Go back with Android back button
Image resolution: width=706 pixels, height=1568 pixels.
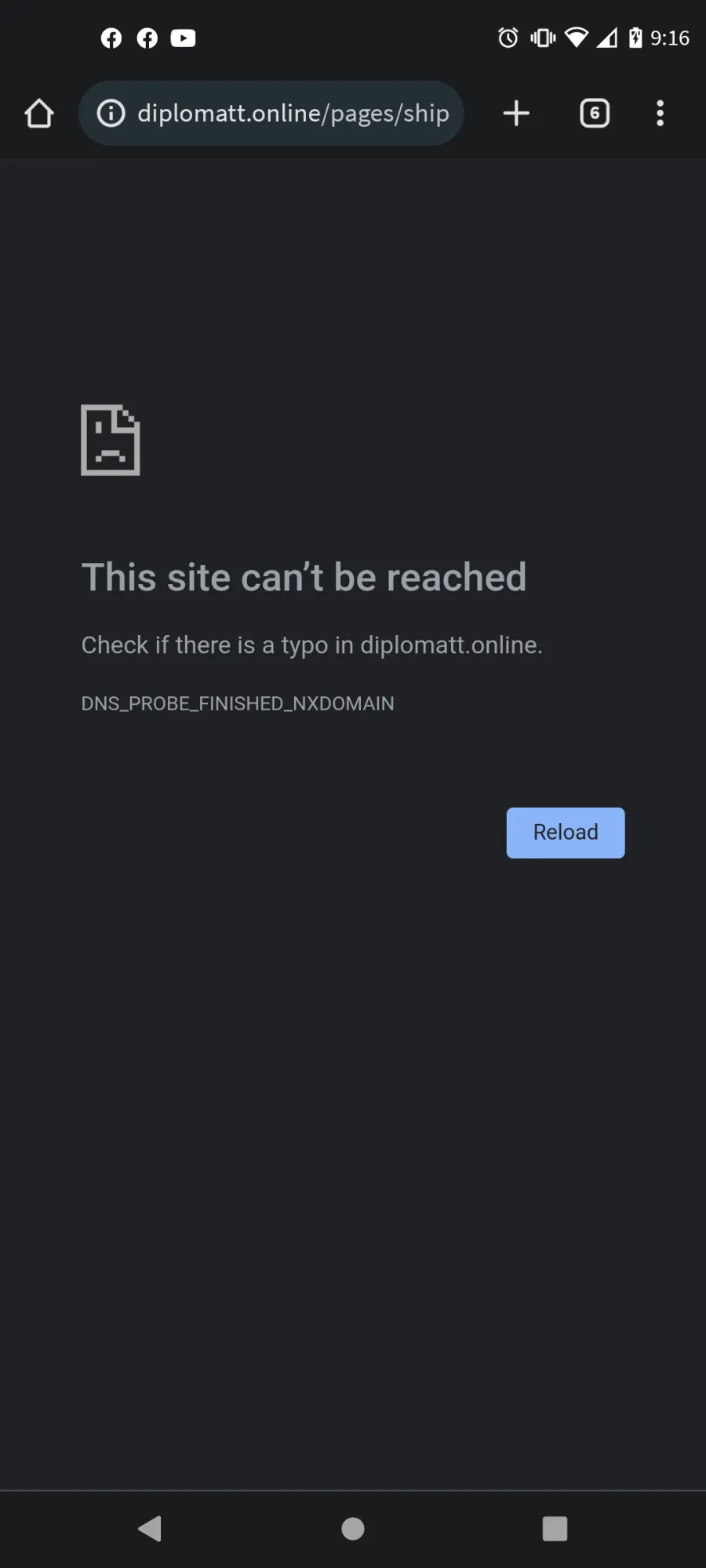(150, 1528)
